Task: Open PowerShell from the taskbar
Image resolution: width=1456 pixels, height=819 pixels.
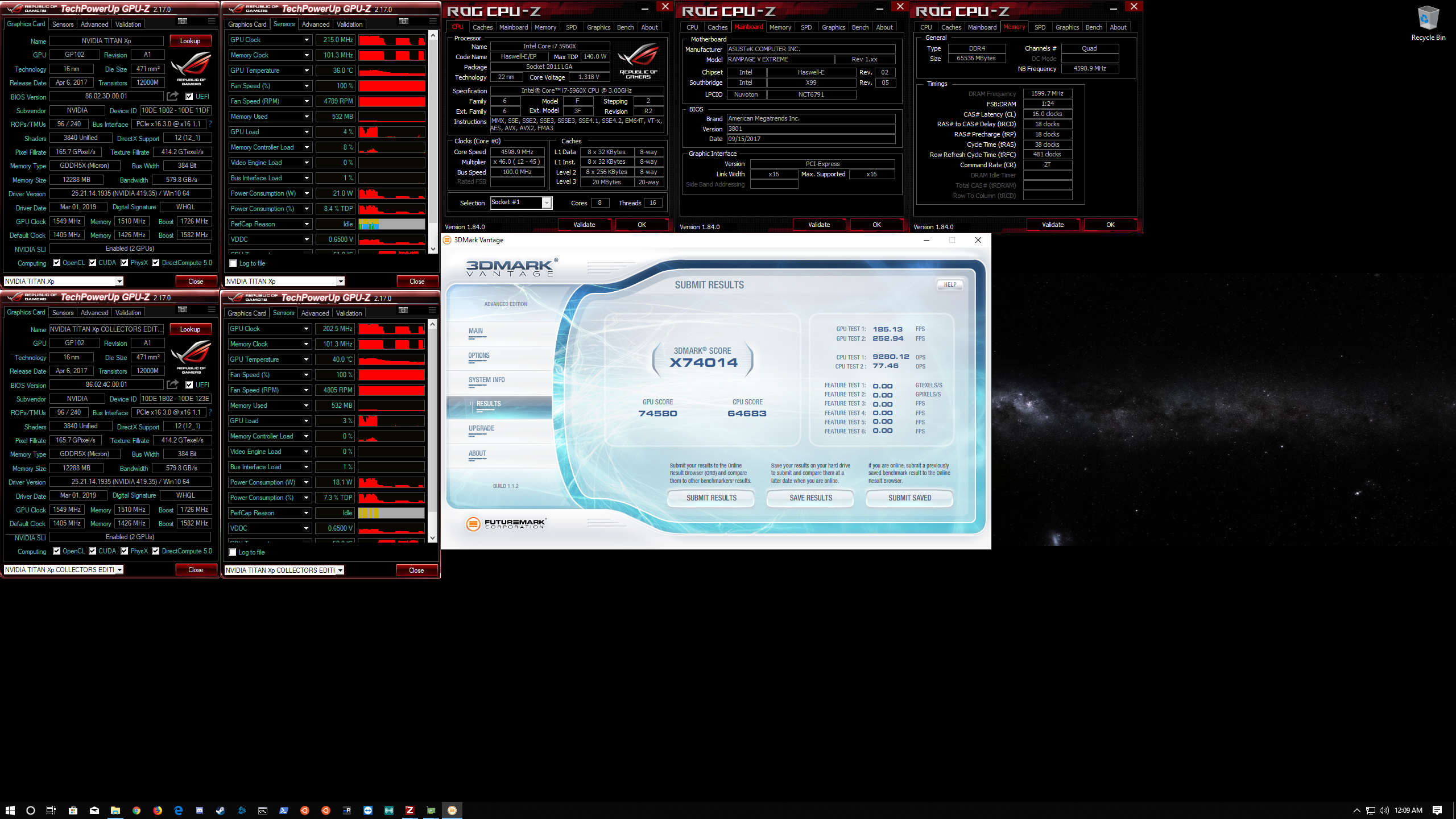Action: tap(283, 810)
